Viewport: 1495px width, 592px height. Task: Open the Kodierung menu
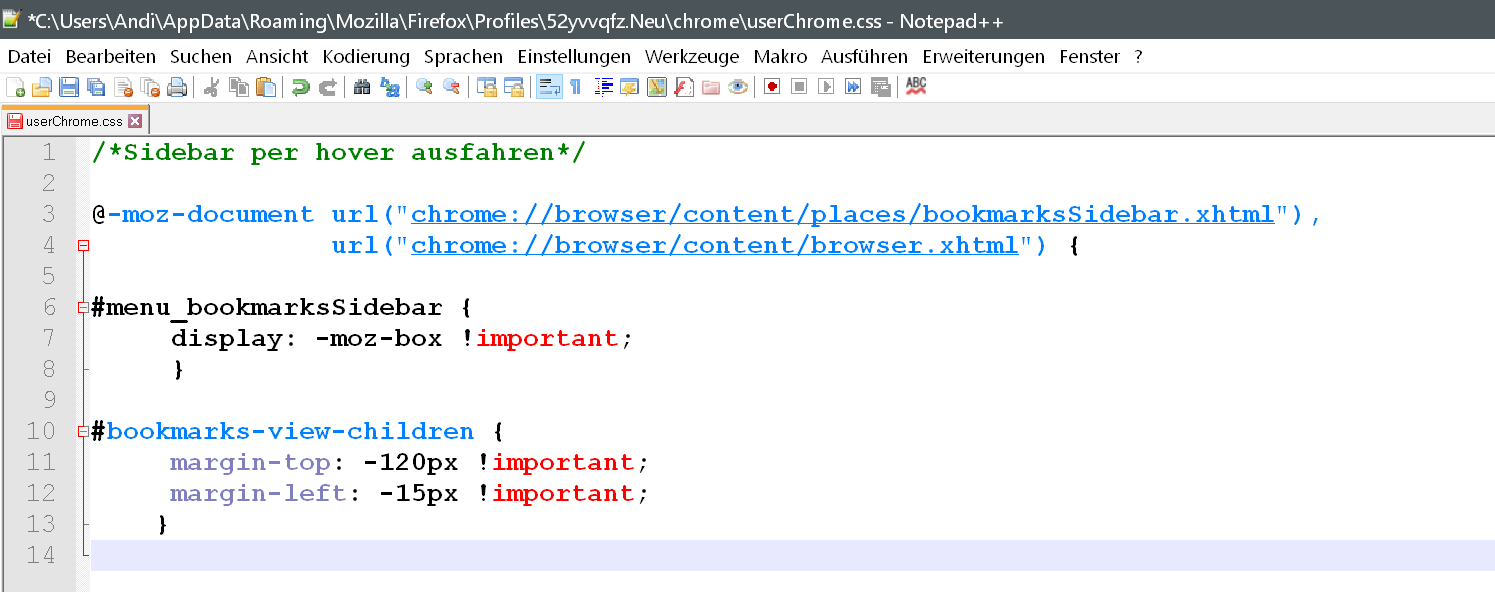click(366, 57)
